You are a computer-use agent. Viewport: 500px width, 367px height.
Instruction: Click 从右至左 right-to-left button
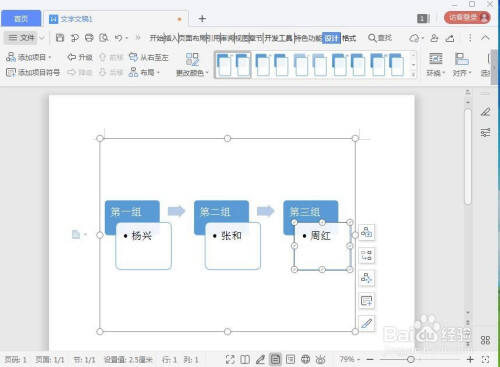coord(148,57)
